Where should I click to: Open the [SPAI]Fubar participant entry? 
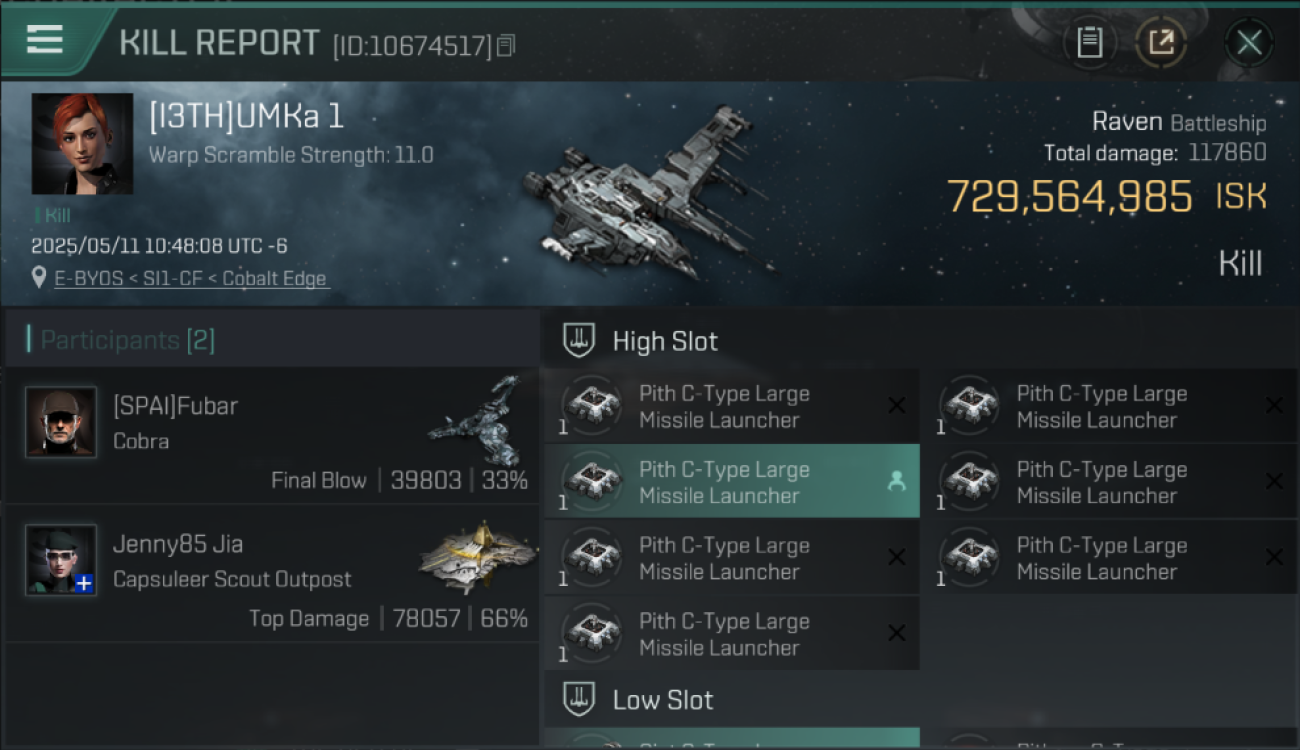point(272,436)
